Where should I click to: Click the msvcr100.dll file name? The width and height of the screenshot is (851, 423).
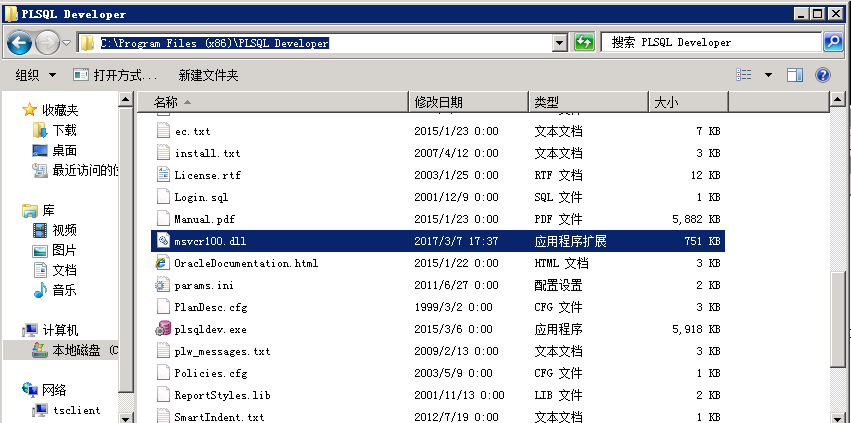coord(211,241)
